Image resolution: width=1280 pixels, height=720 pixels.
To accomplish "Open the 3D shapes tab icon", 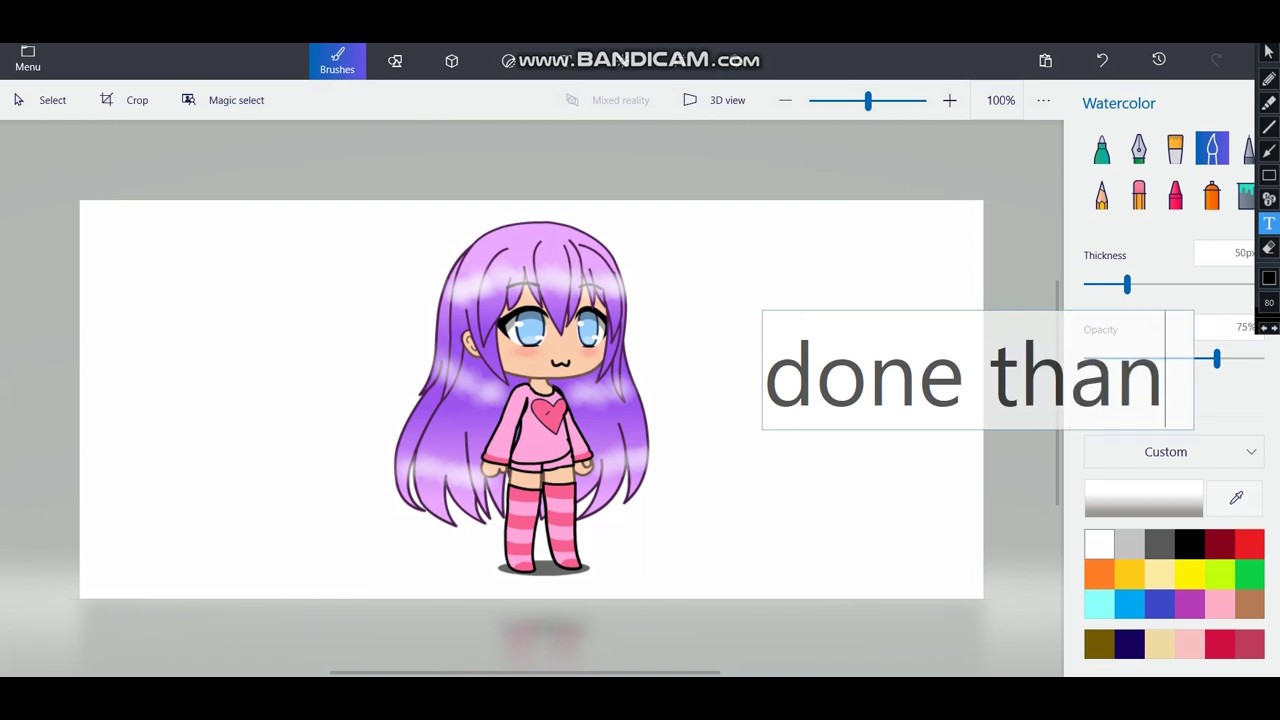I will tap(452, 61).
